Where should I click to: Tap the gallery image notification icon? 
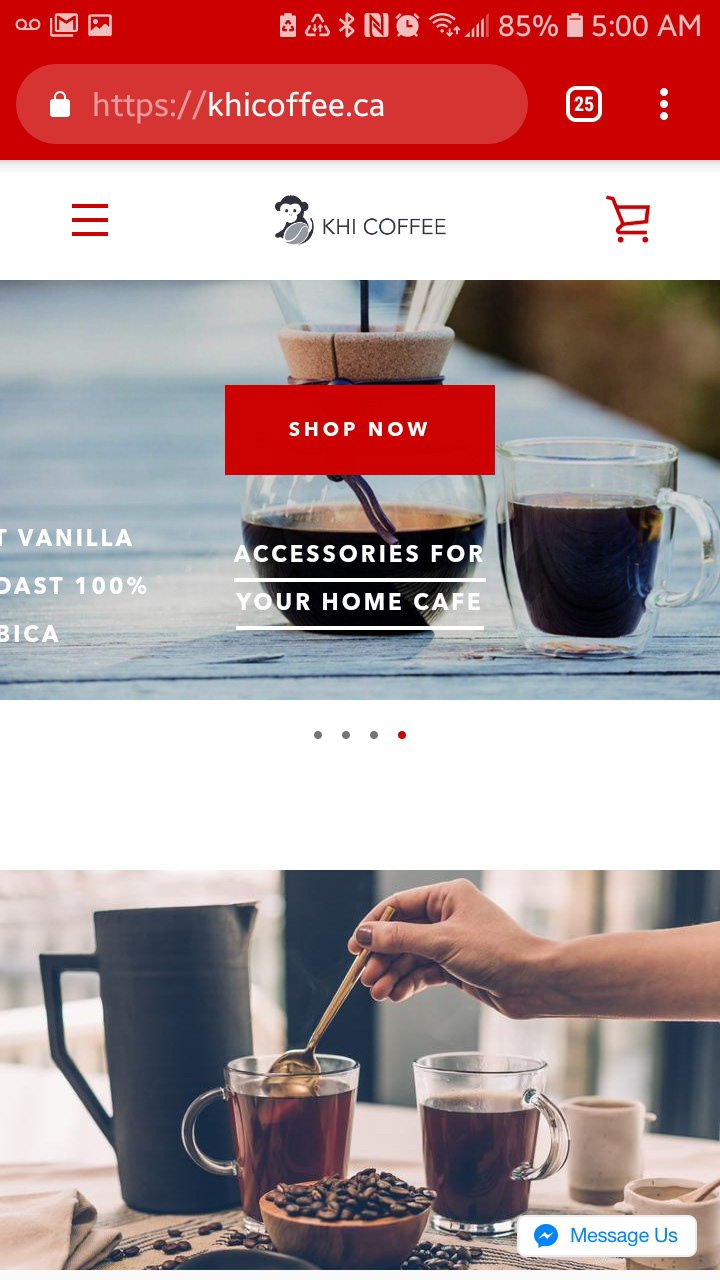click(100, 25)
